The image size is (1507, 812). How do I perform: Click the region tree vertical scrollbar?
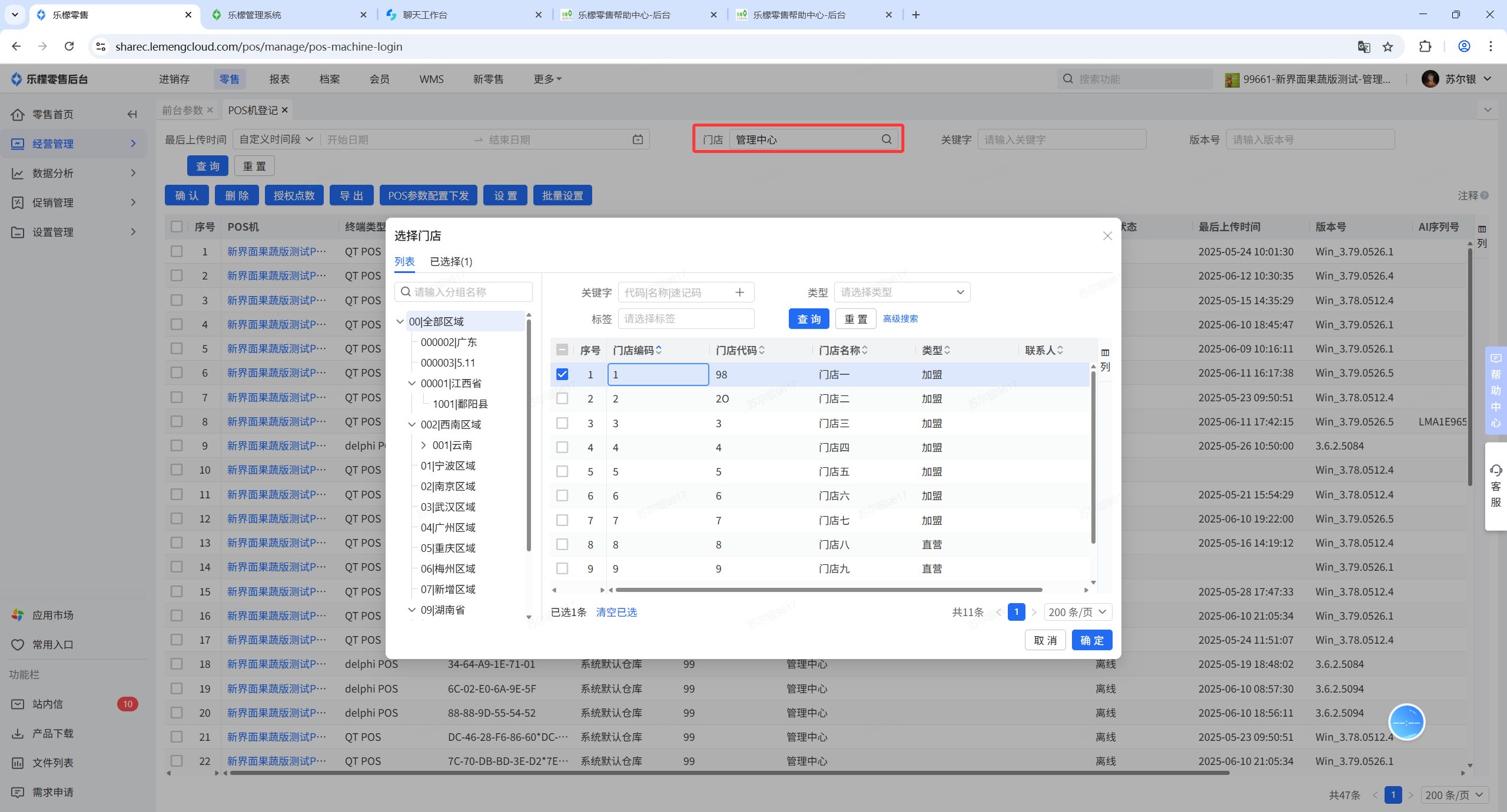(x=529, y=434)
